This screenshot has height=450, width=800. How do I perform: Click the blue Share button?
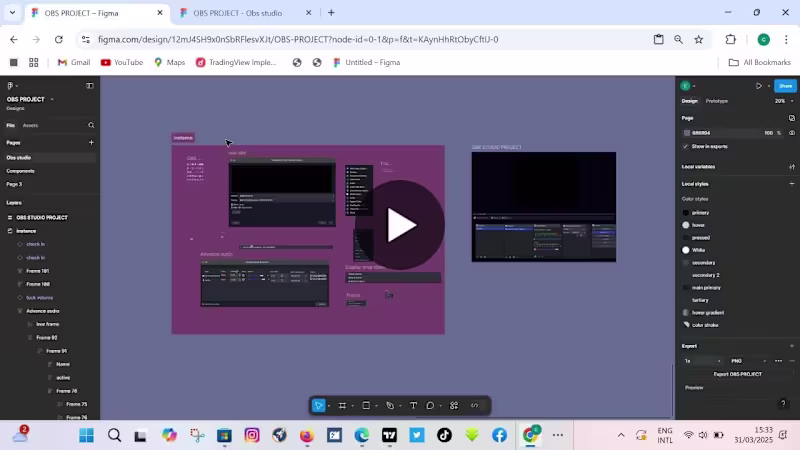pos(785,86)
